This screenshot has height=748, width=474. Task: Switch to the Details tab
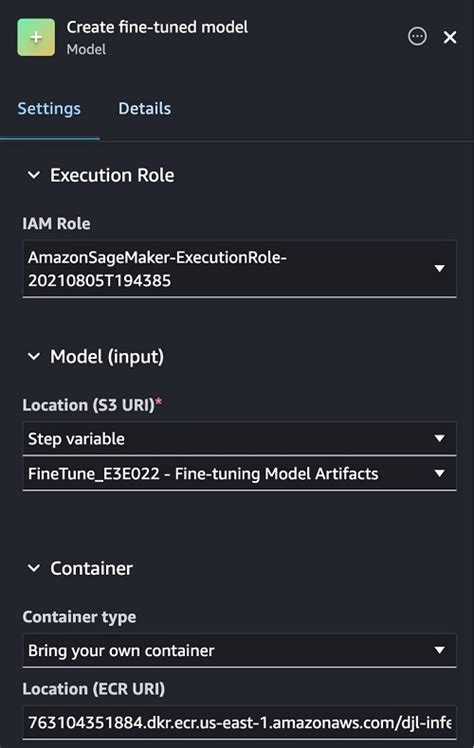coord(144,108)
